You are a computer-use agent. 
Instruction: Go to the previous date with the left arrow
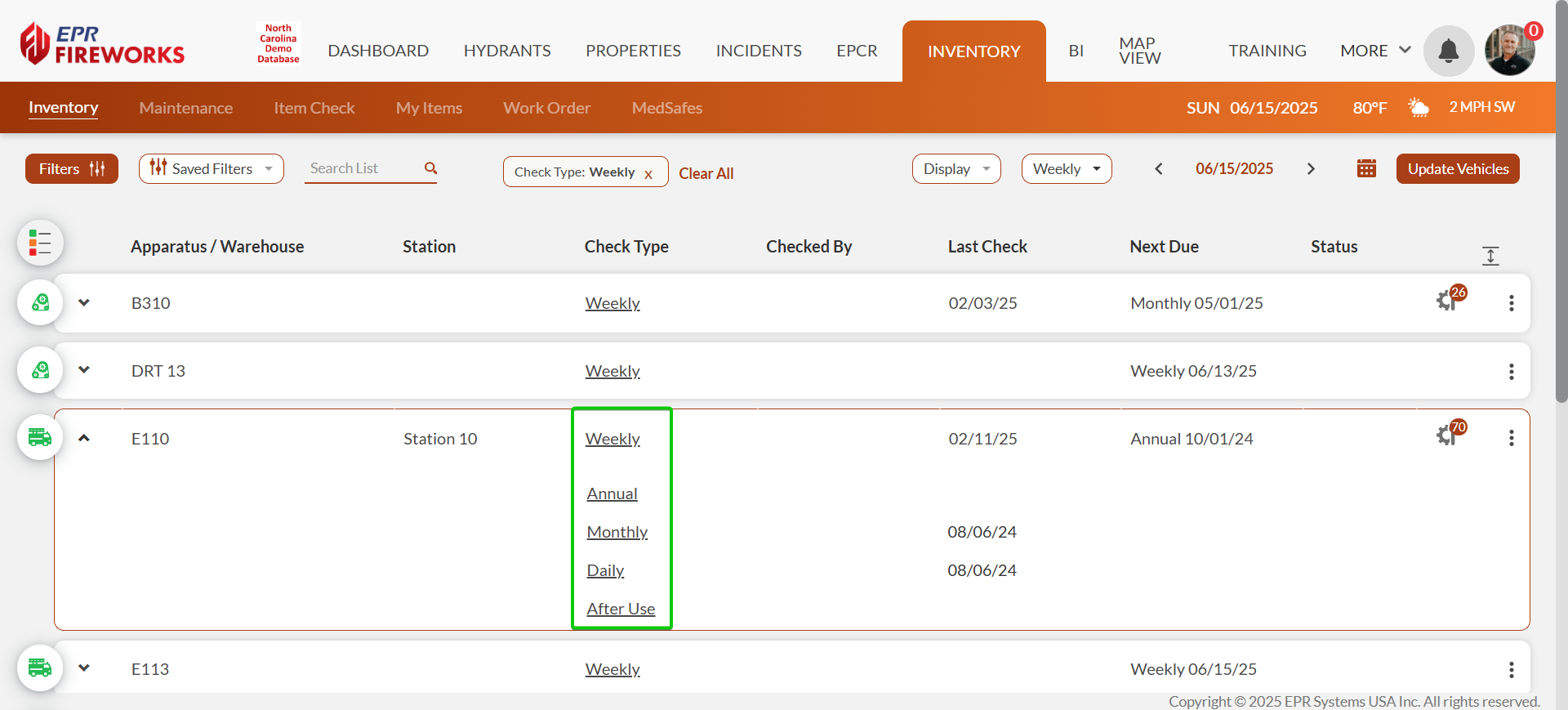pyautogui.click(x=1158, y=169)
